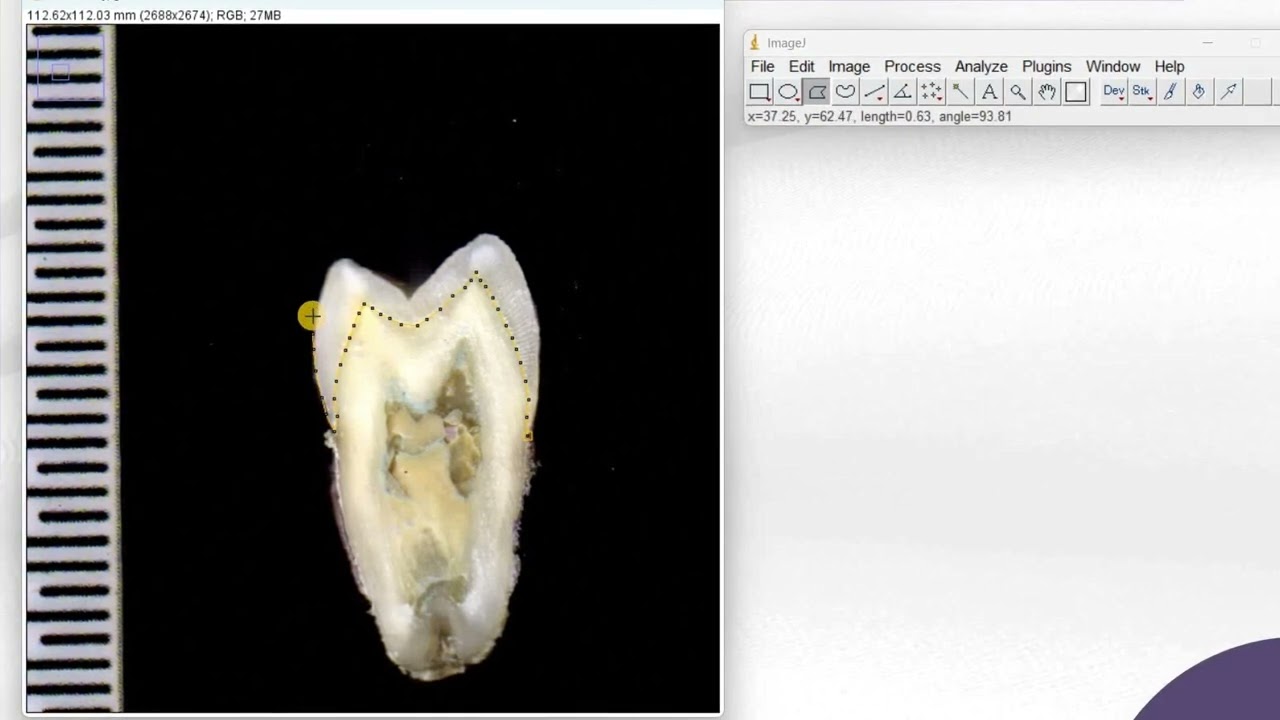Click the ImageJ microscope title icon
Image resolution: width=1280 pixels, height=720 pixels.
point(756,43)
